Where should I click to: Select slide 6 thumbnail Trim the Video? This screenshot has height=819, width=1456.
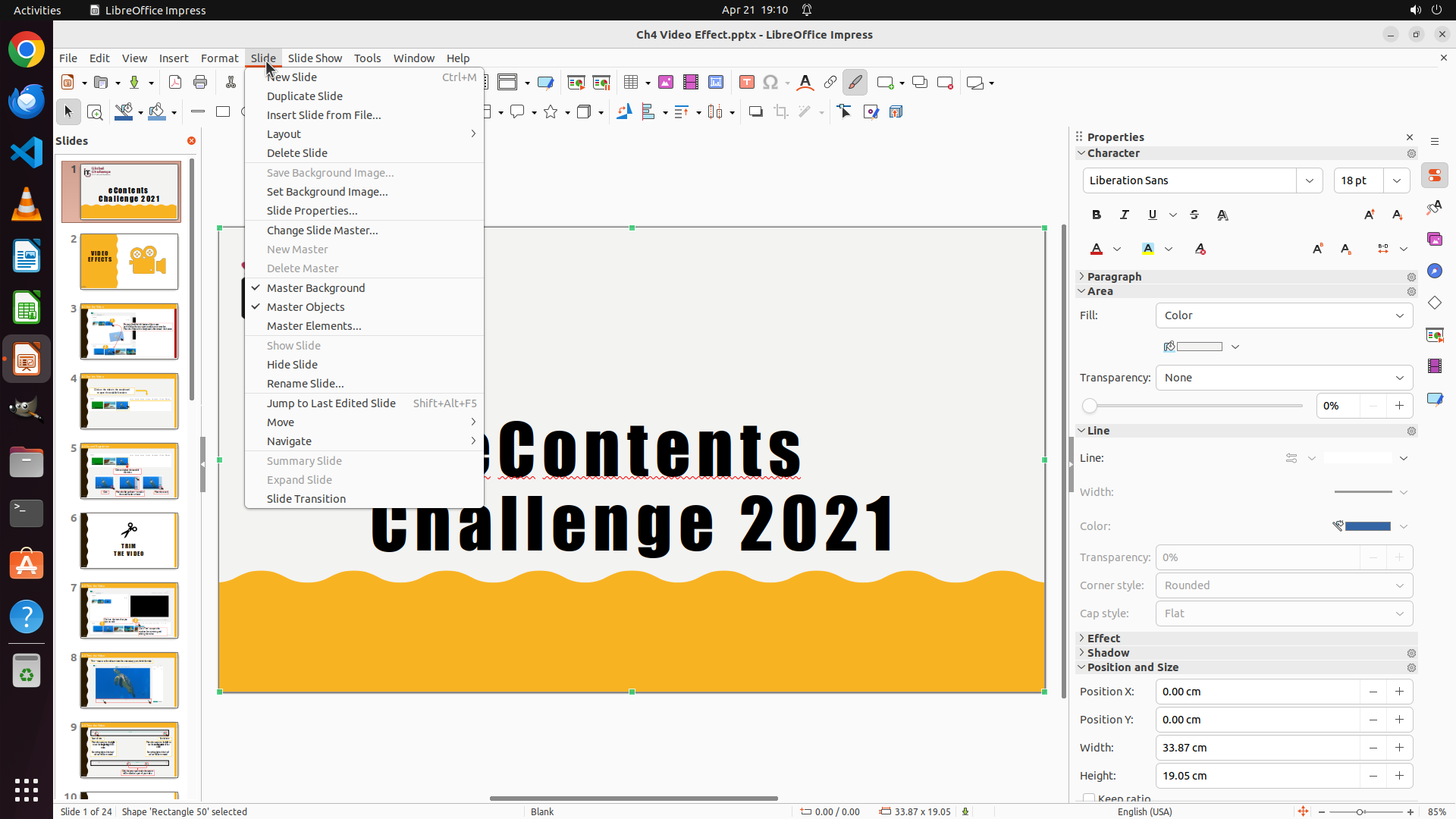(x=129, y=541)
